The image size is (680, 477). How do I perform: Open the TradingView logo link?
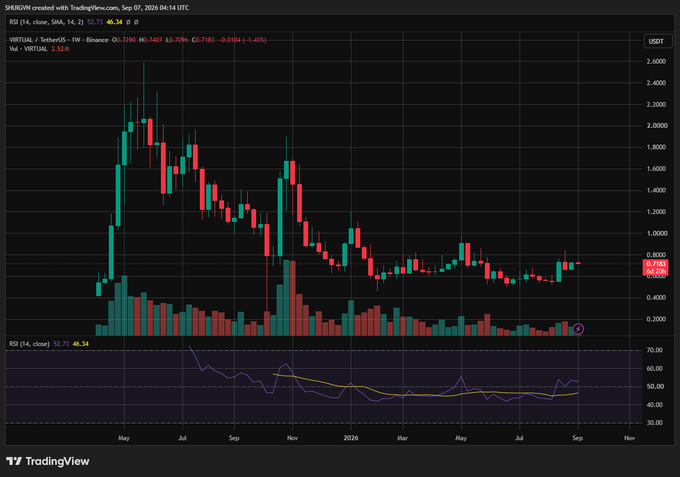pos(48,461)
